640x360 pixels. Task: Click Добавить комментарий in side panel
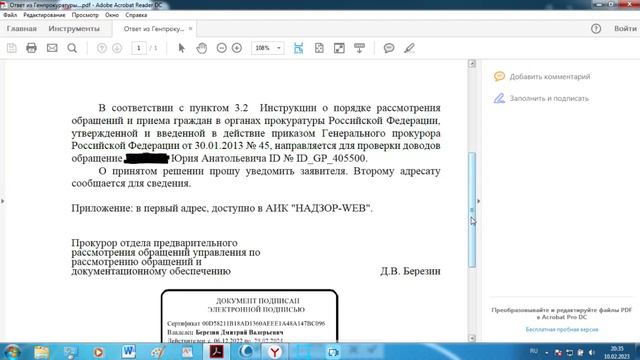pos(550,77)
